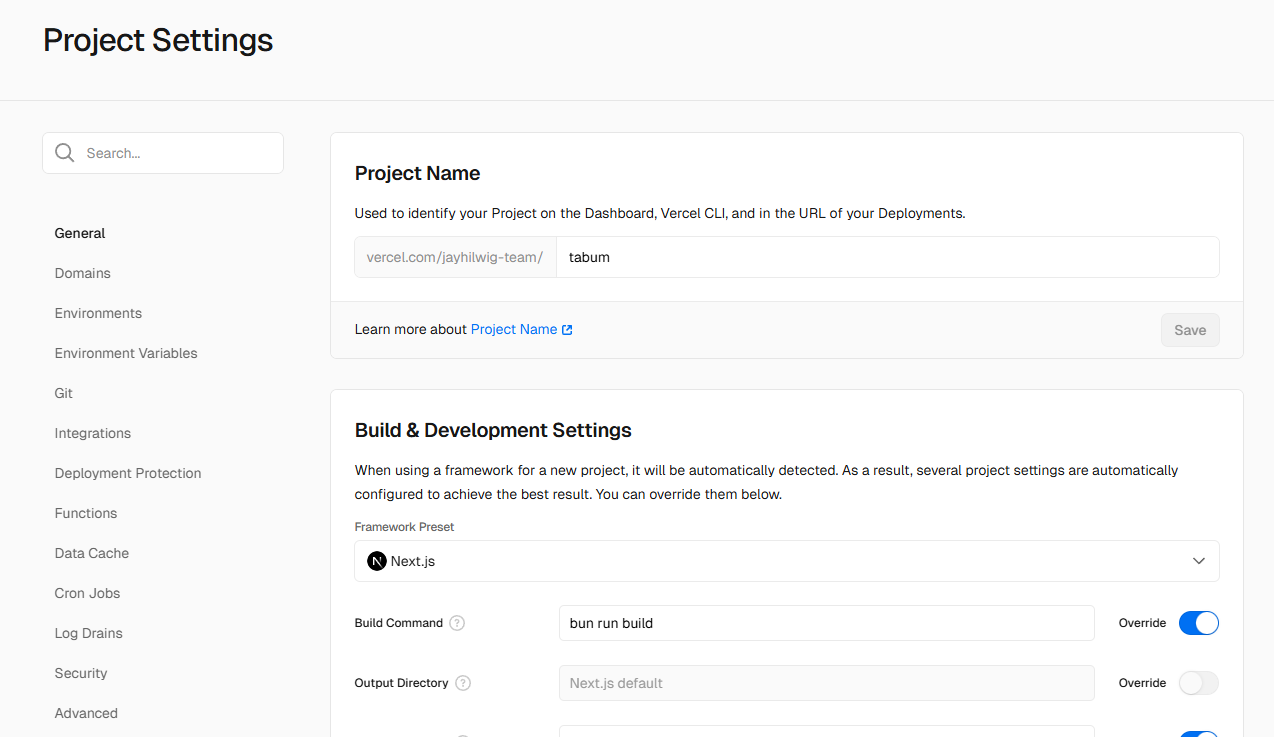Click the search magnifier icon in sidebar
This screenshot has height=737, width=1274.
(x=65, y=153)
